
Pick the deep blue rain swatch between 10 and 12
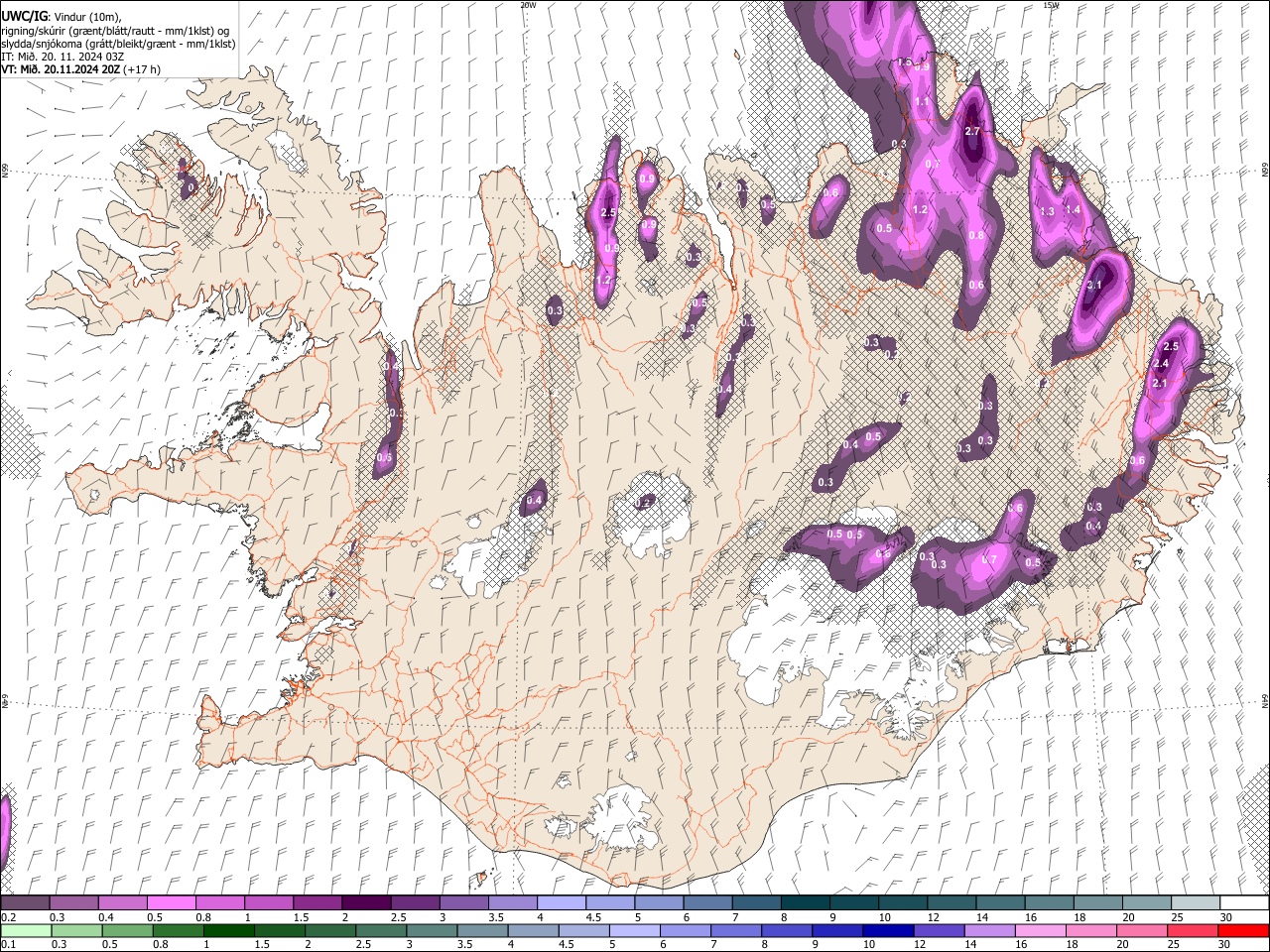click(887, 930)
